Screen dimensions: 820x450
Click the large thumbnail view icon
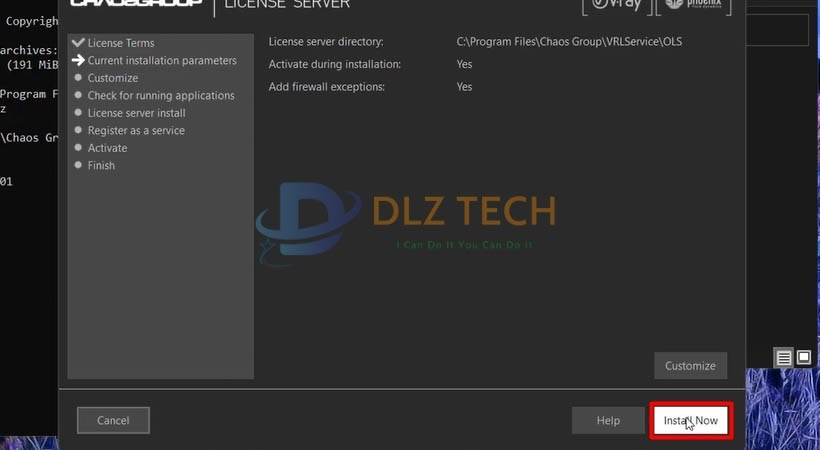pyautogui.click(x=804, y=357)
